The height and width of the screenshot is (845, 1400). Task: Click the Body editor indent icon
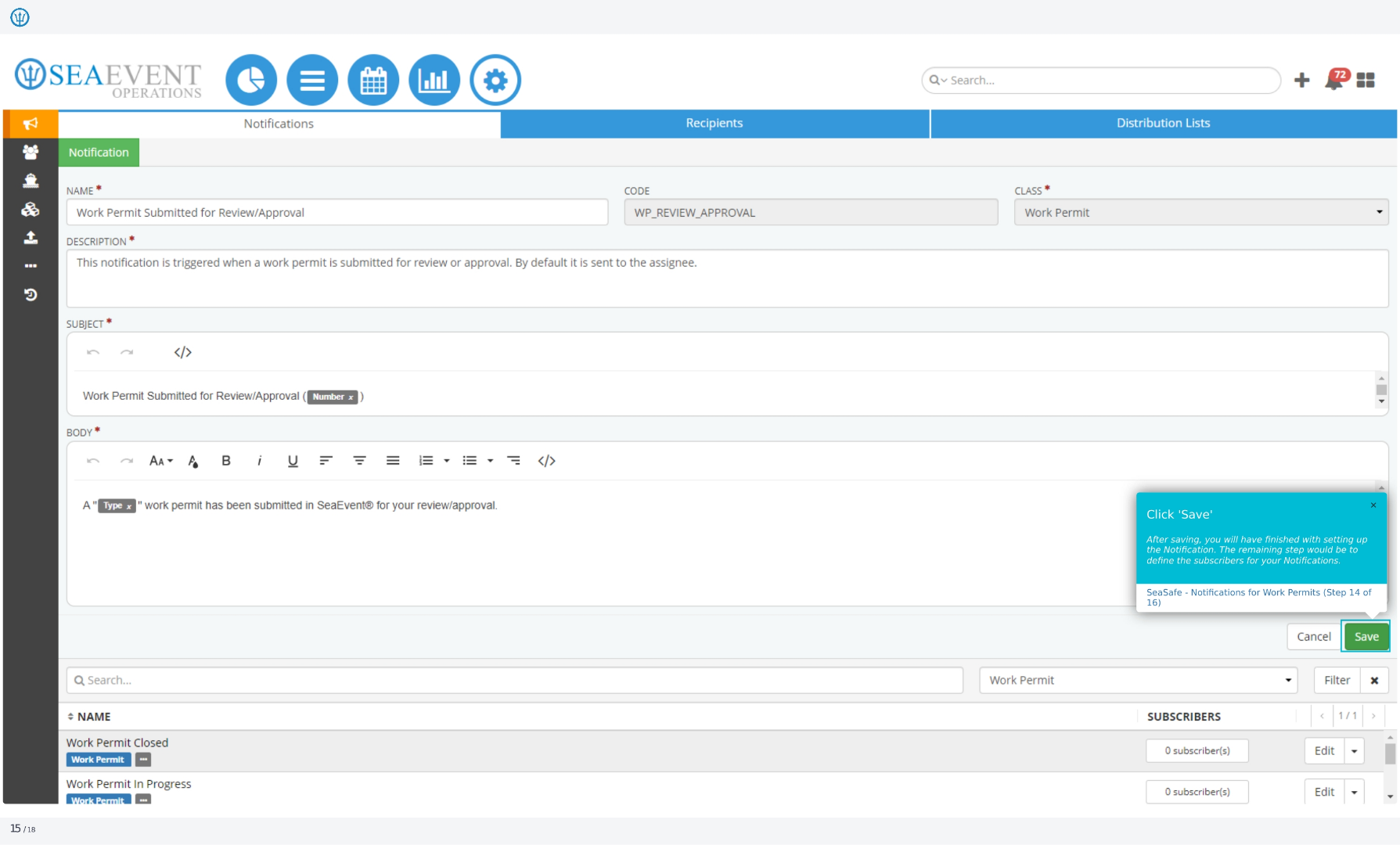pos(514,461)
